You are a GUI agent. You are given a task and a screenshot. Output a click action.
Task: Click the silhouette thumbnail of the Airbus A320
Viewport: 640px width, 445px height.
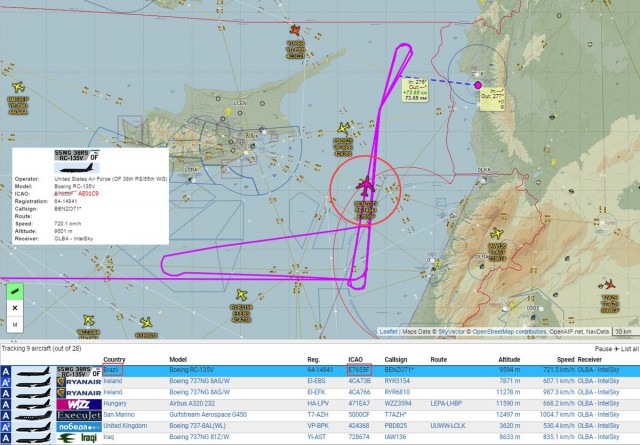coord(33,405)
